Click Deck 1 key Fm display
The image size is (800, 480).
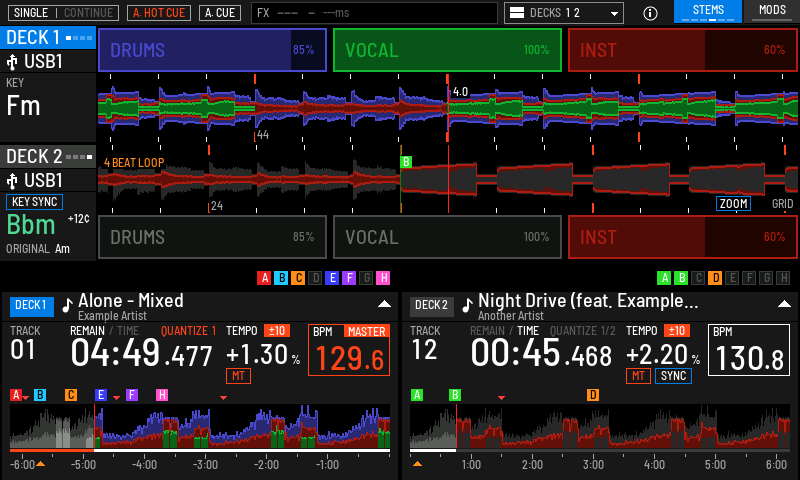[23, 106]
